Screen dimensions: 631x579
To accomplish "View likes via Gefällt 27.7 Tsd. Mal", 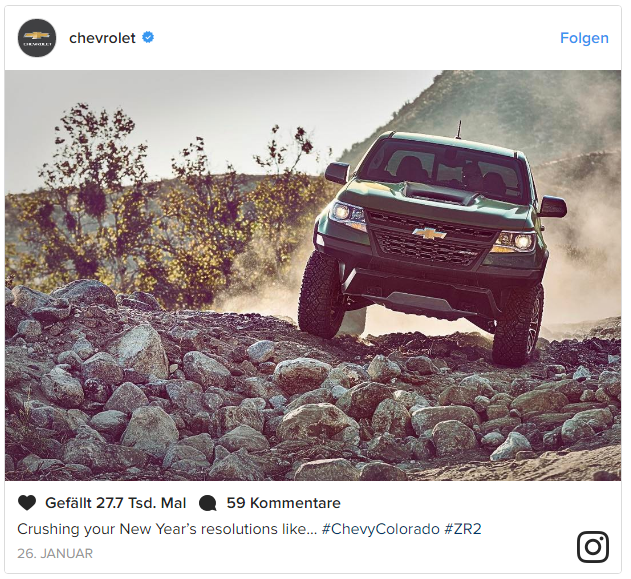I will click(x=115, y=503).
